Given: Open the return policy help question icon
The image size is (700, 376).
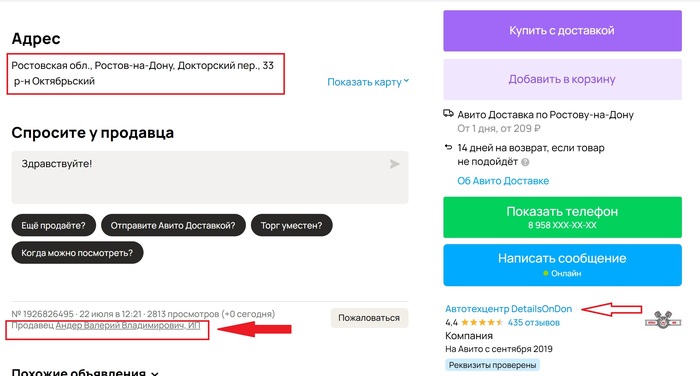Looking at the screenshot, I should click(525, 162).
